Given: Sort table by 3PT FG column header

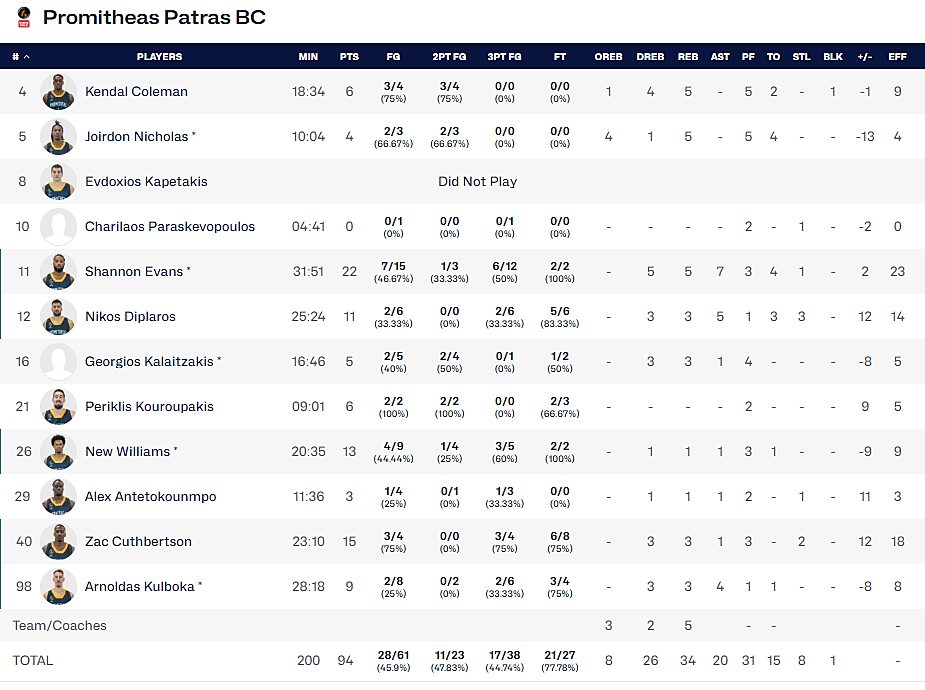Looking at the screenshot, I should (x=504, y=57).
